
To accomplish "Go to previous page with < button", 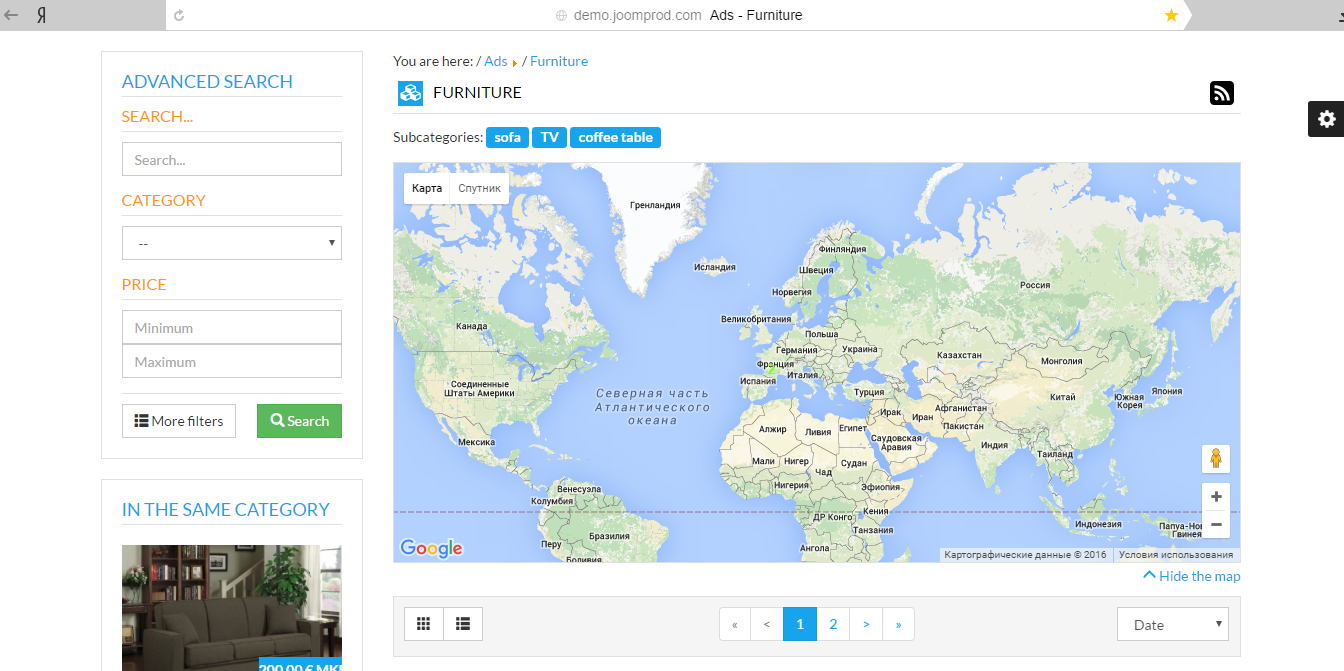I will pos(767,624).
